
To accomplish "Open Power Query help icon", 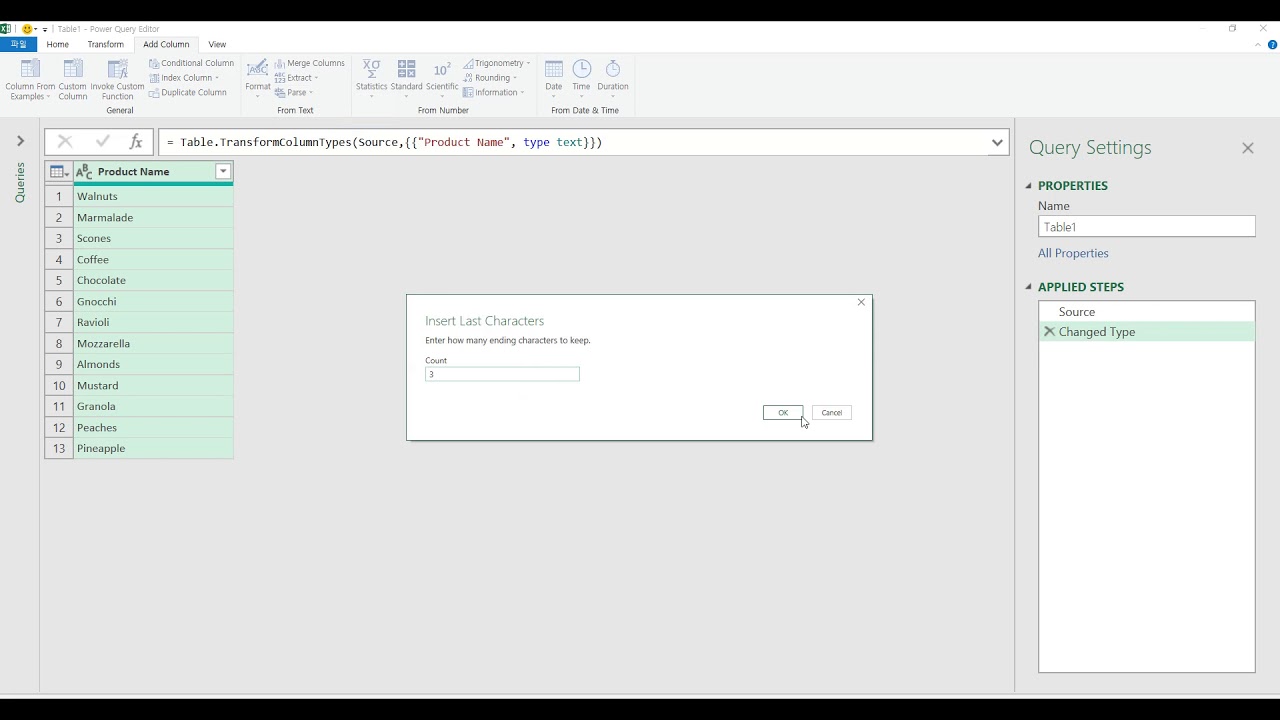I will point(1273,45).
